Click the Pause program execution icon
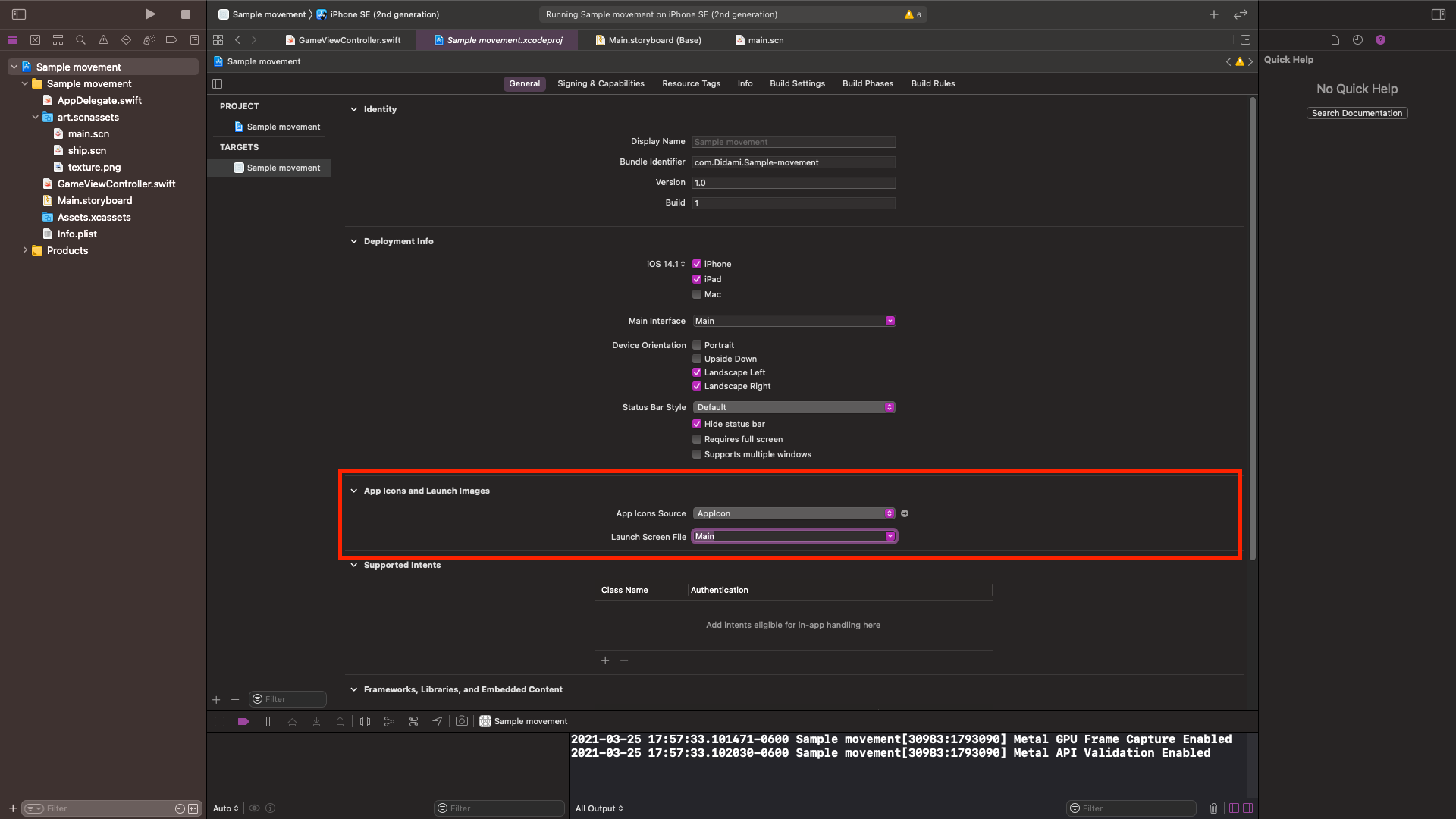Screen dimensions: 1456x819 268,722
